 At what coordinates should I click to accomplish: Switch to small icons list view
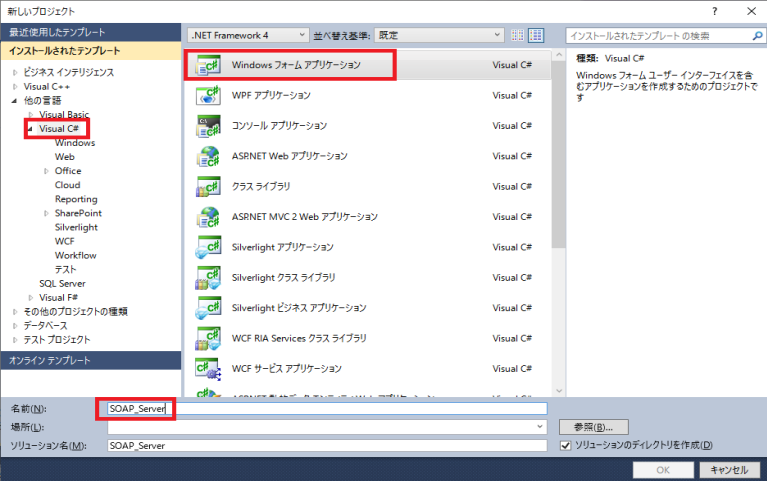tap(518, 35)
